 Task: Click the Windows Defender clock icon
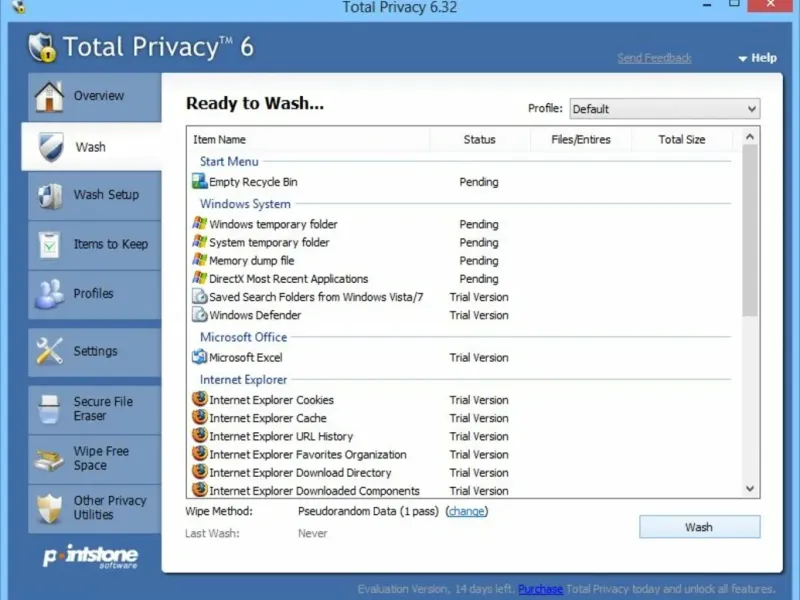click(x=199, y=315)
